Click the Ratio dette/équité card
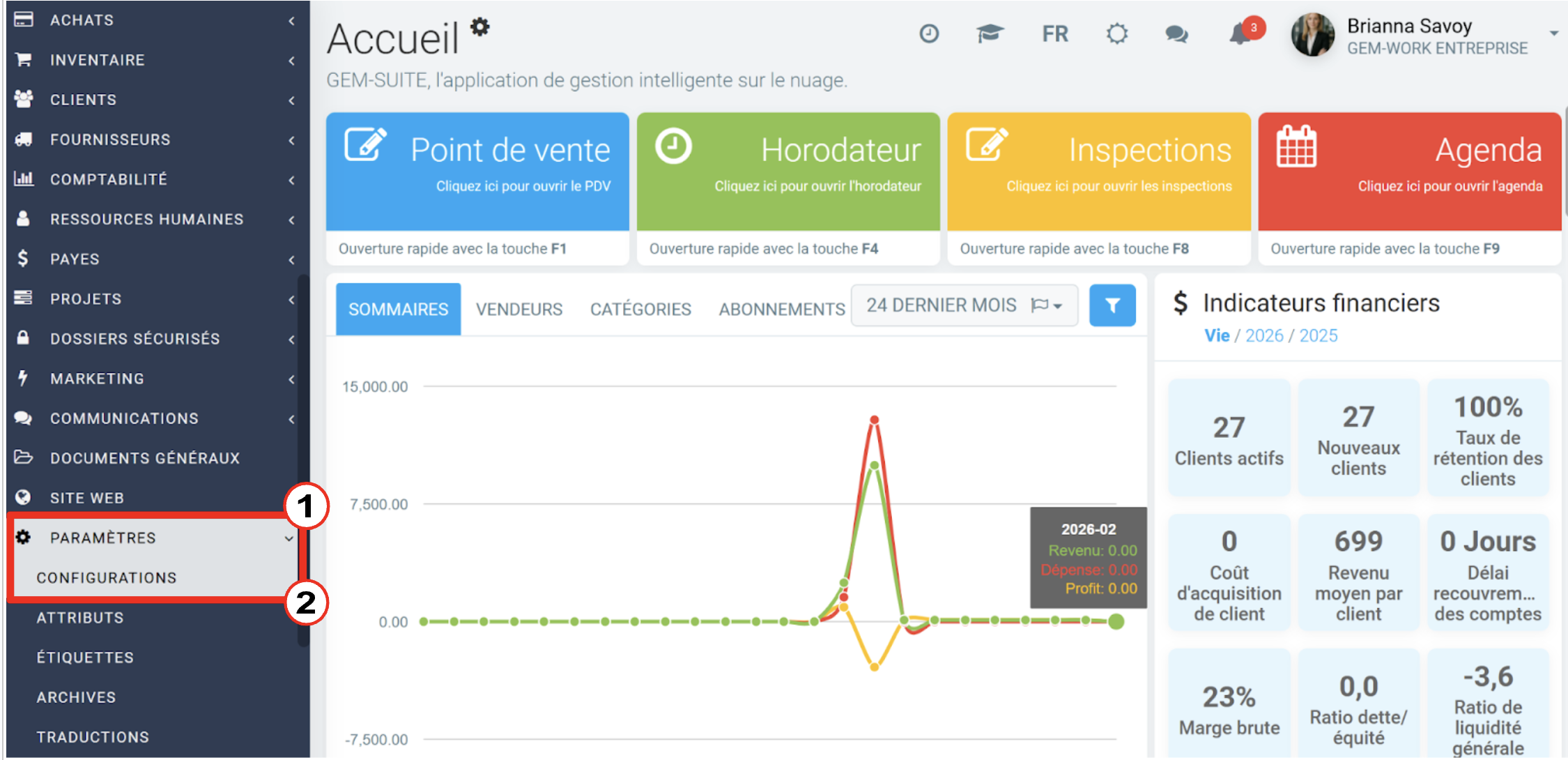The image size is (1568, 760). [1358, 704]
